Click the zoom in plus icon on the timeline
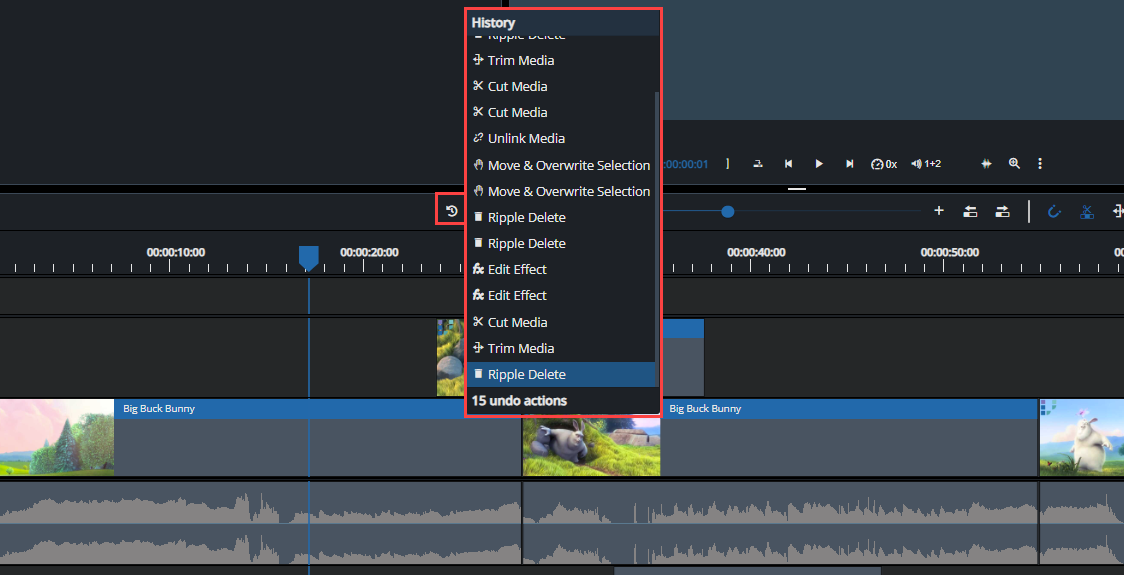1124x575 pixels. pyautogui.click(x=938, y=211)
